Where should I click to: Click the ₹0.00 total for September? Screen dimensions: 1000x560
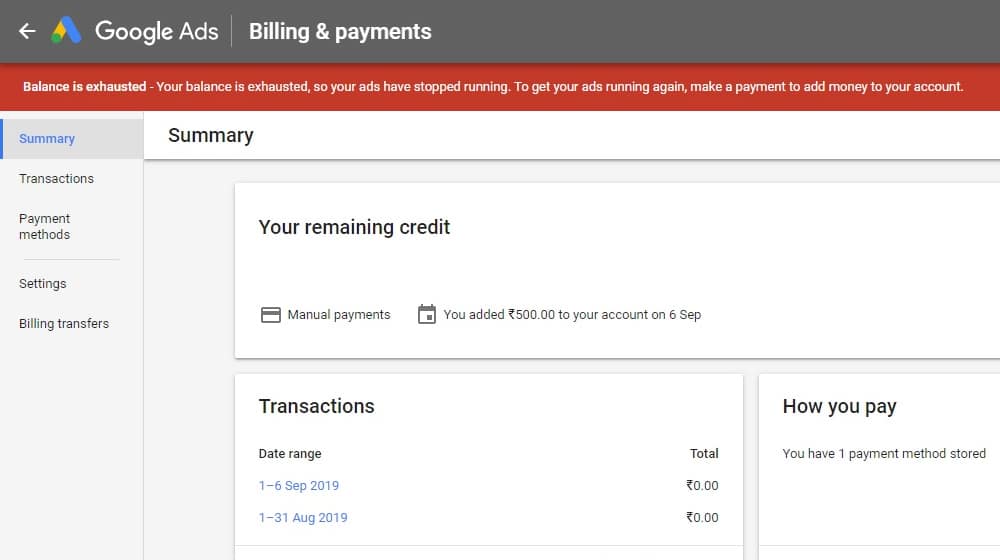tap(702, 485)
